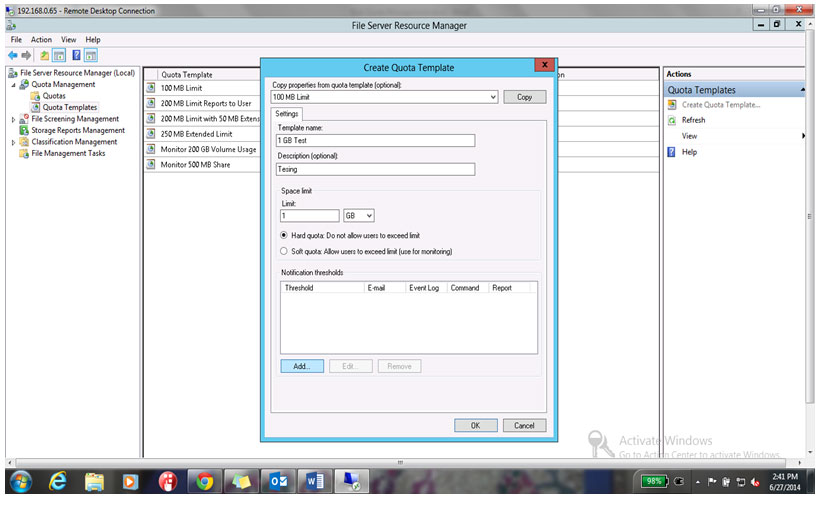
Task: Open Outlook from the taskbar
Action: tap(278, 481)
